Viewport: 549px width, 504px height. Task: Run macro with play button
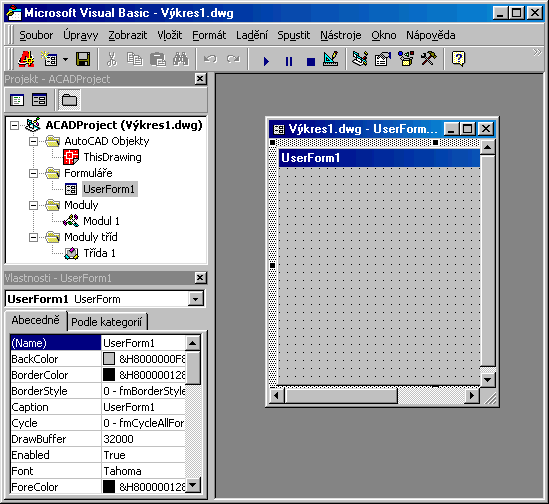click(266, 61)
